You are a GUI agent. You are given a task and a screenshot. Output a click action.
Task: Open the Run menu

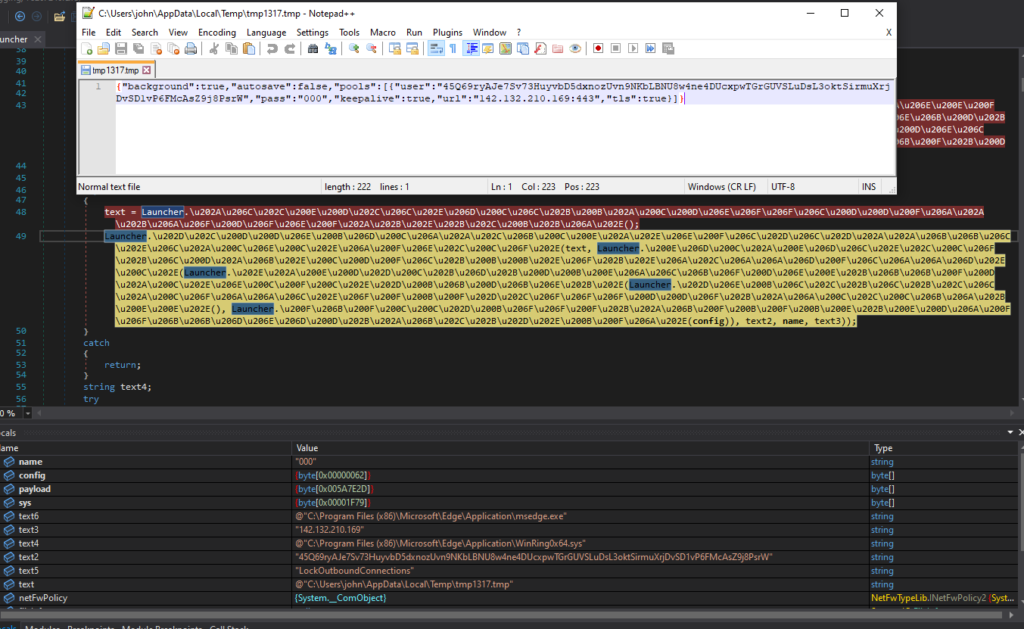[x=414, y=33]
